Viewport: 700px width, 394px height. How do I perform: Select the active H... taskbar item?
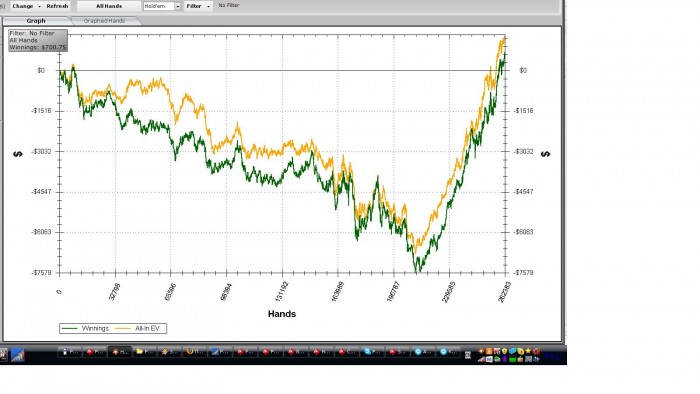point(119,352)
